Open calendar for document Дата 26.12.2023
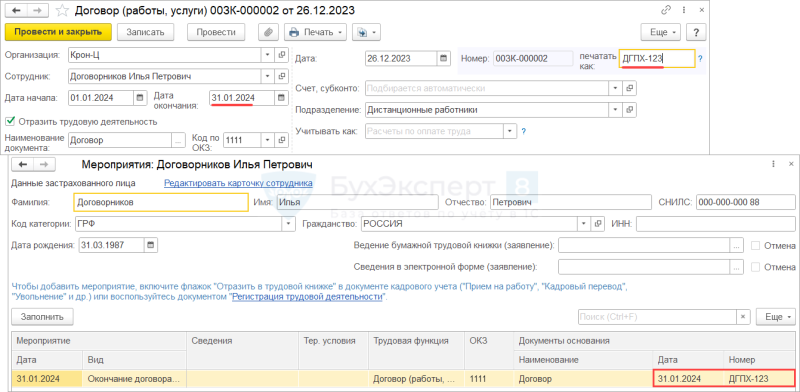 [x=443, y=58]
